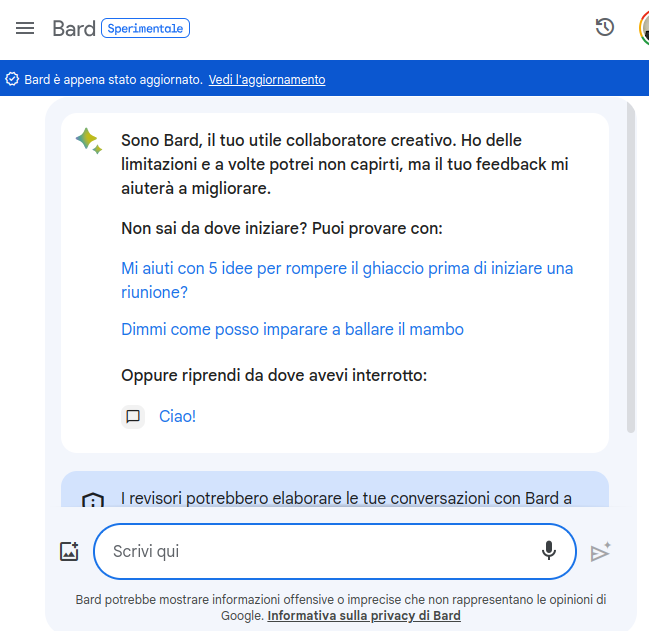This screenshot has height=631, width=649.
Task: Click the 'Sono Bard' introduction paragraph
Action: tap(344, 164)
